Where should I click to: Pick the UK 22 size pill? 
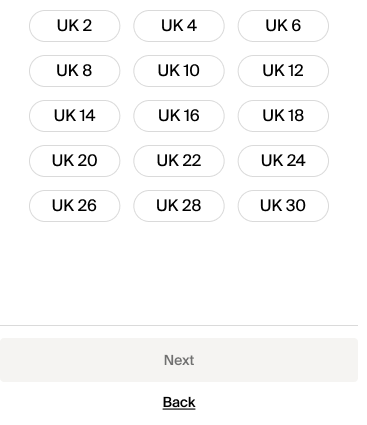point(179,161)
